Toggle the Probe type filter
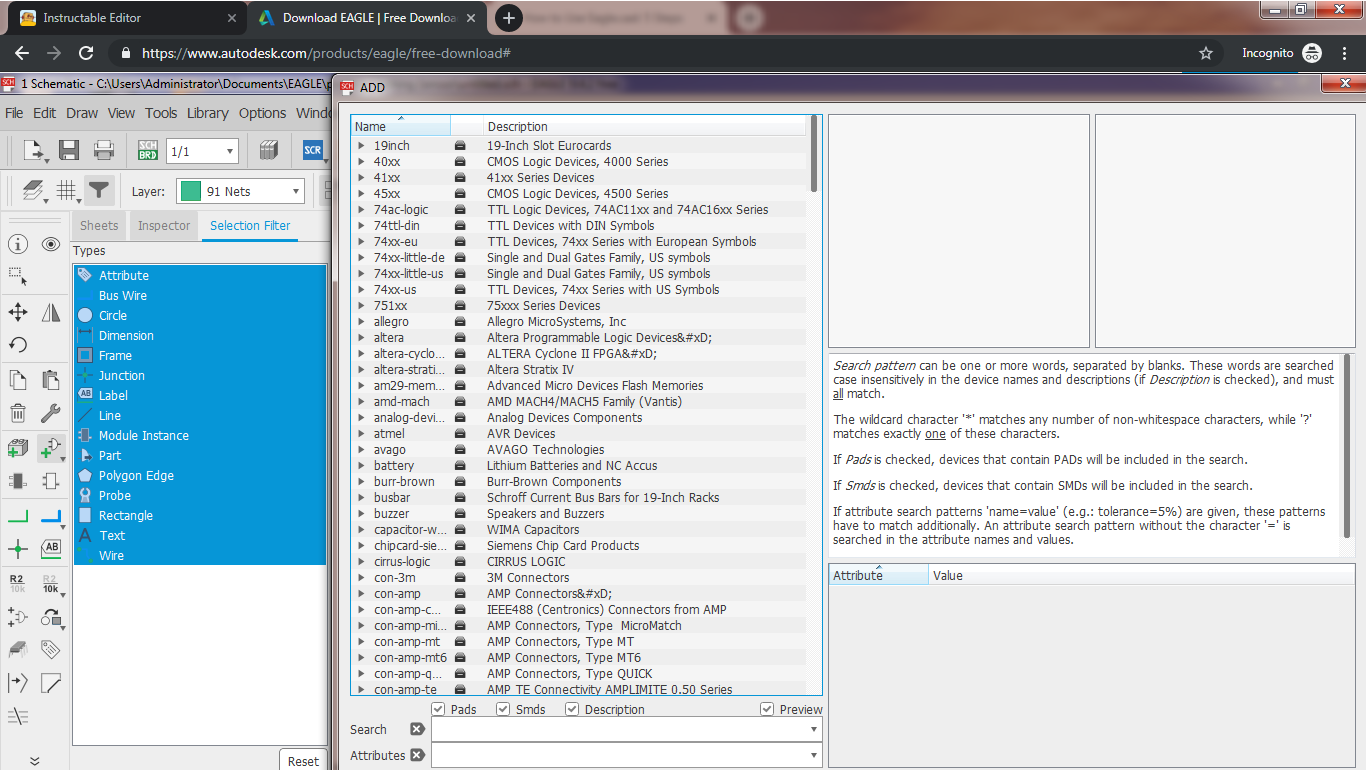 coord(200,495)
